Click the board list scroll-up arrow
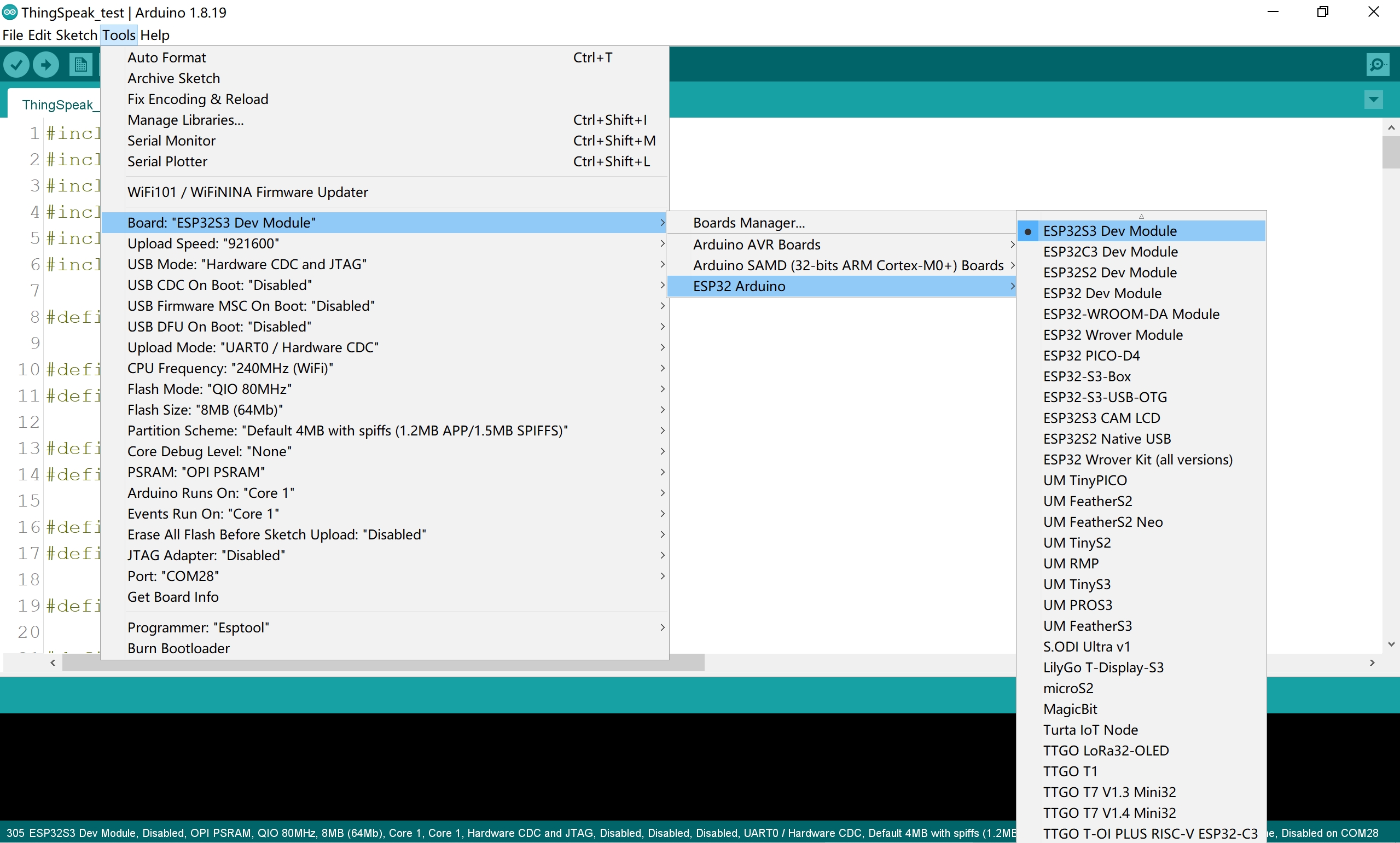1400x843 pixels. (x=1141, y=217)
